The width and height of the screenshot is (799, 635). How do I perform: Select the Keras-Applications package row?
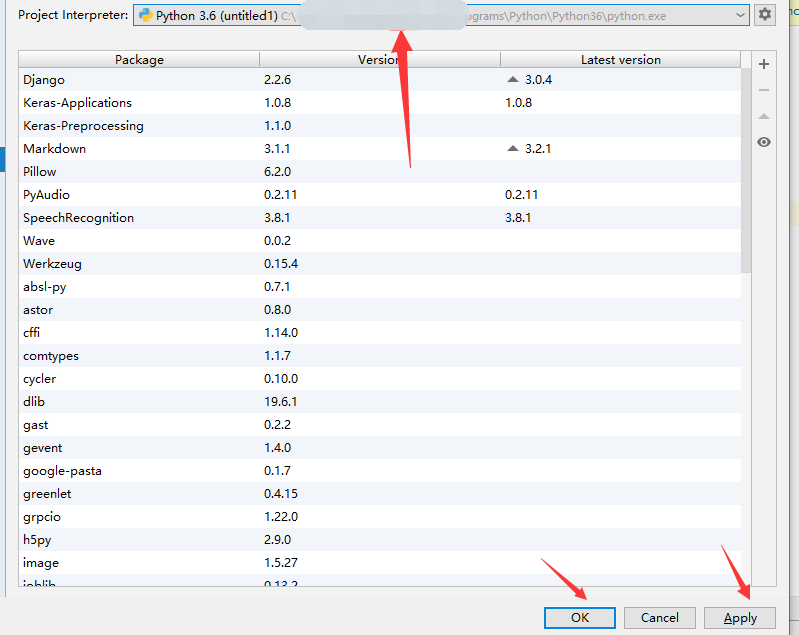tap(380, 102)
